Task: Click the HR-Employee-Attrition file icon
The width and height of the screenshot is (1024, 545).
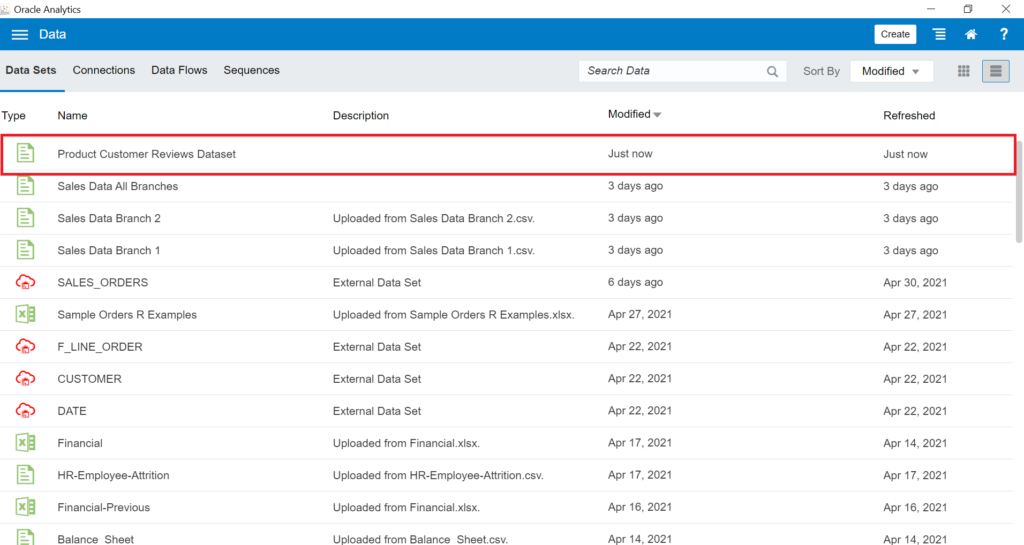Action: [25, 475]
